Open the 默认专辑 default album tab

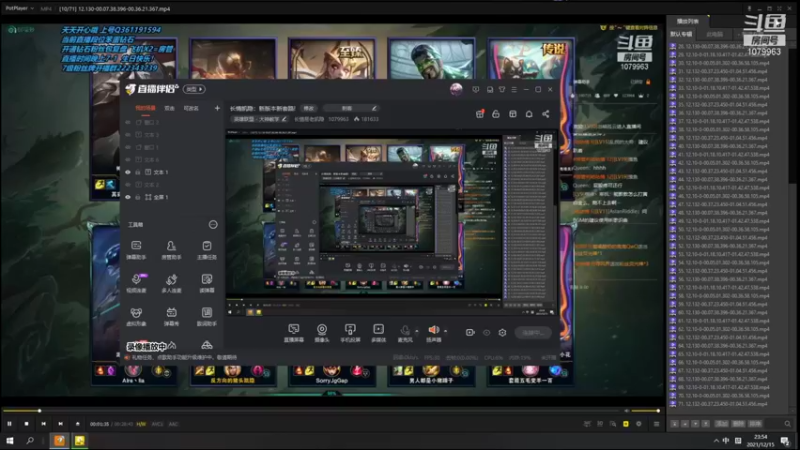click(x=681, y=34)
